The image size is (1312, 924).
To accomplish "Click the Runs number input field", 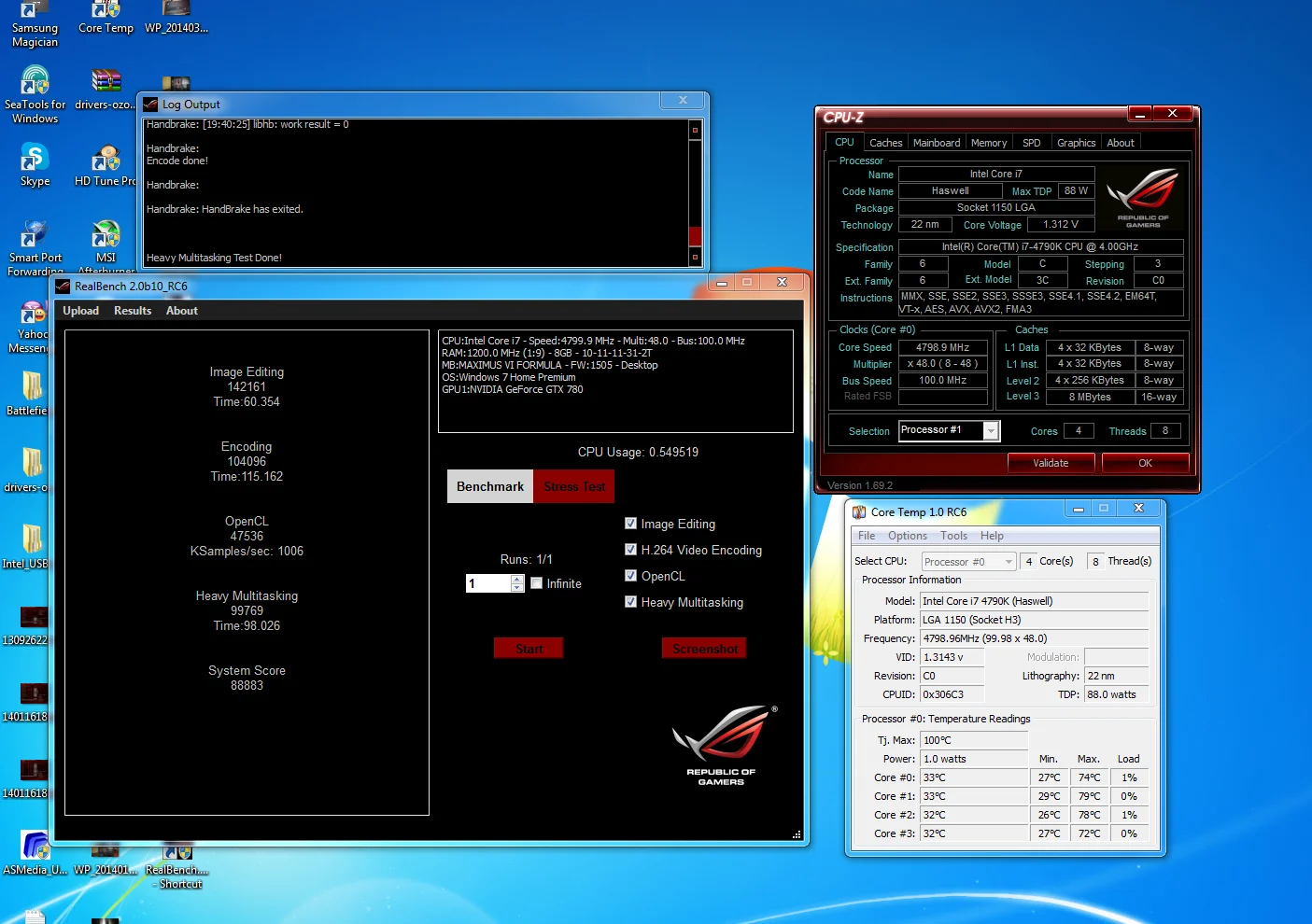I will coord(488,583).
